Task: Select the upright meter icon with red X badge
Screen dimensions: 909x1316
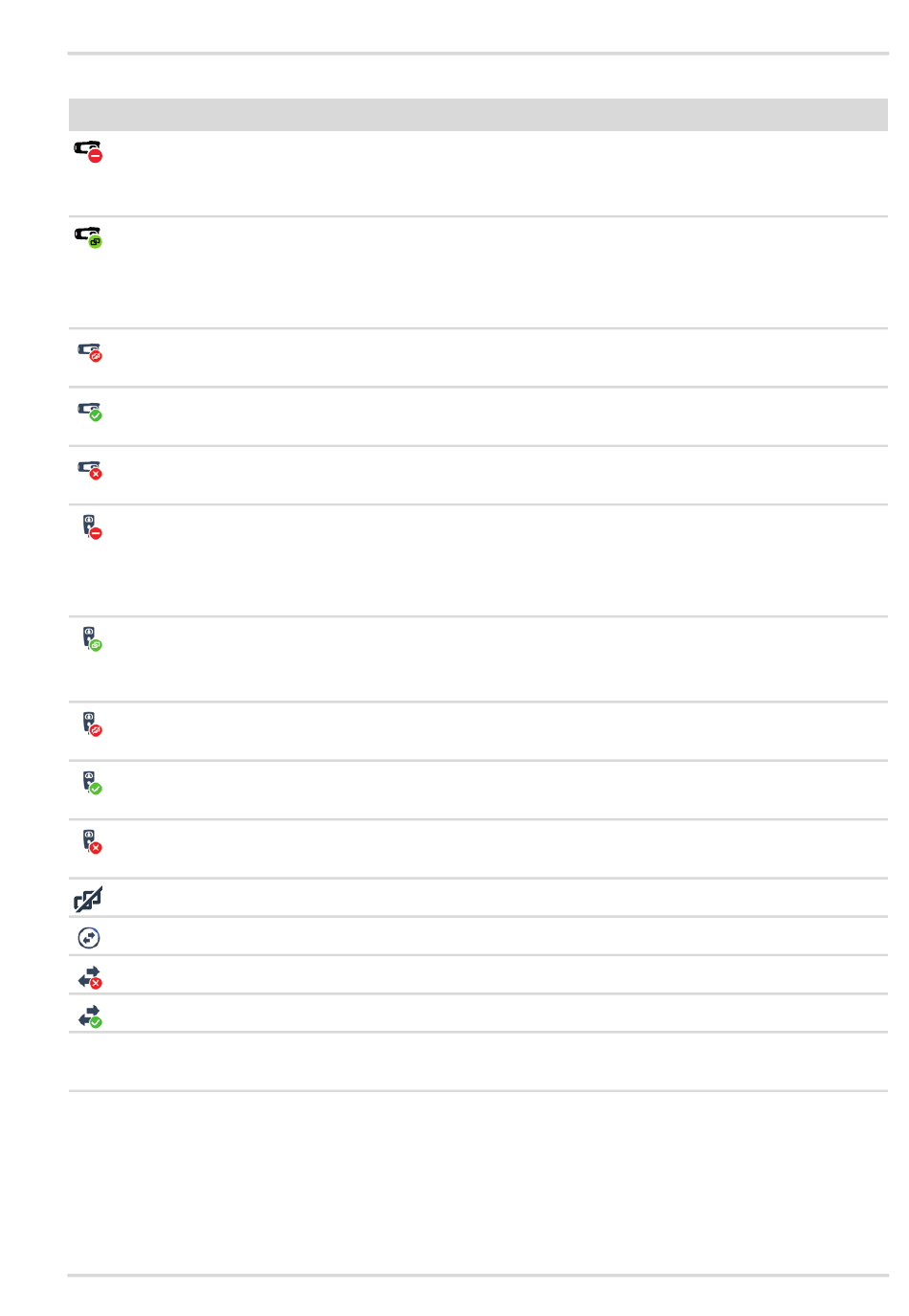Action: [x=92, y=841]
